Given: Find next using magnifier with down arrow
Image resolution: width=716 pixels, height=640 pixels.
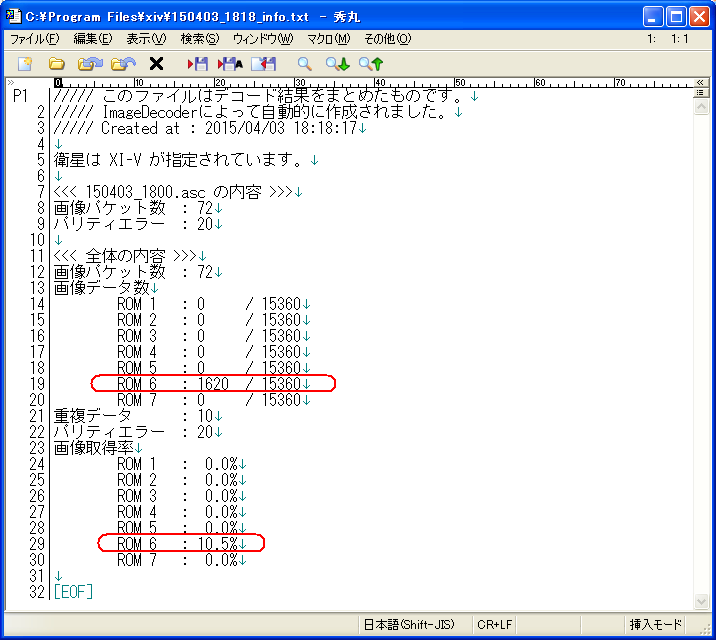Looking at the screenshot, I should click(x=337, y=64).
